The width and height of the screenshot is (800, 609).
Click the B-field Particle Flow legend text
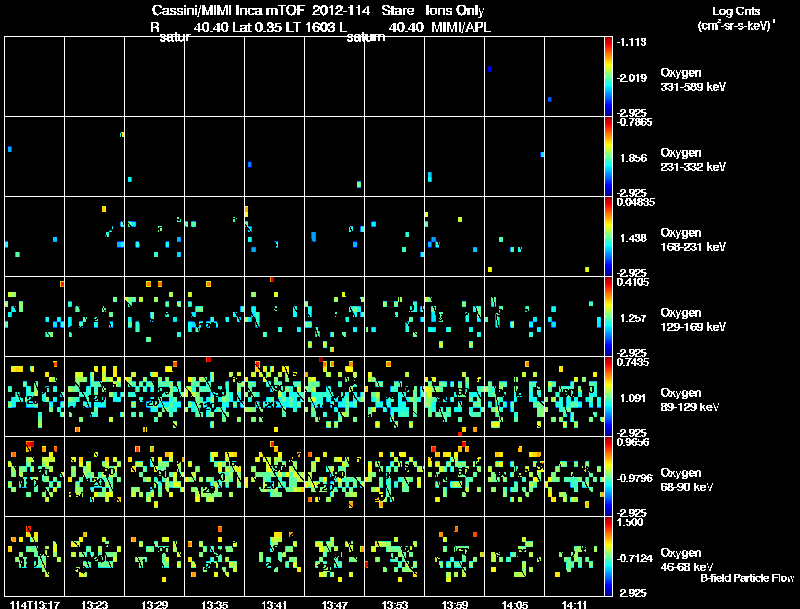747,578
